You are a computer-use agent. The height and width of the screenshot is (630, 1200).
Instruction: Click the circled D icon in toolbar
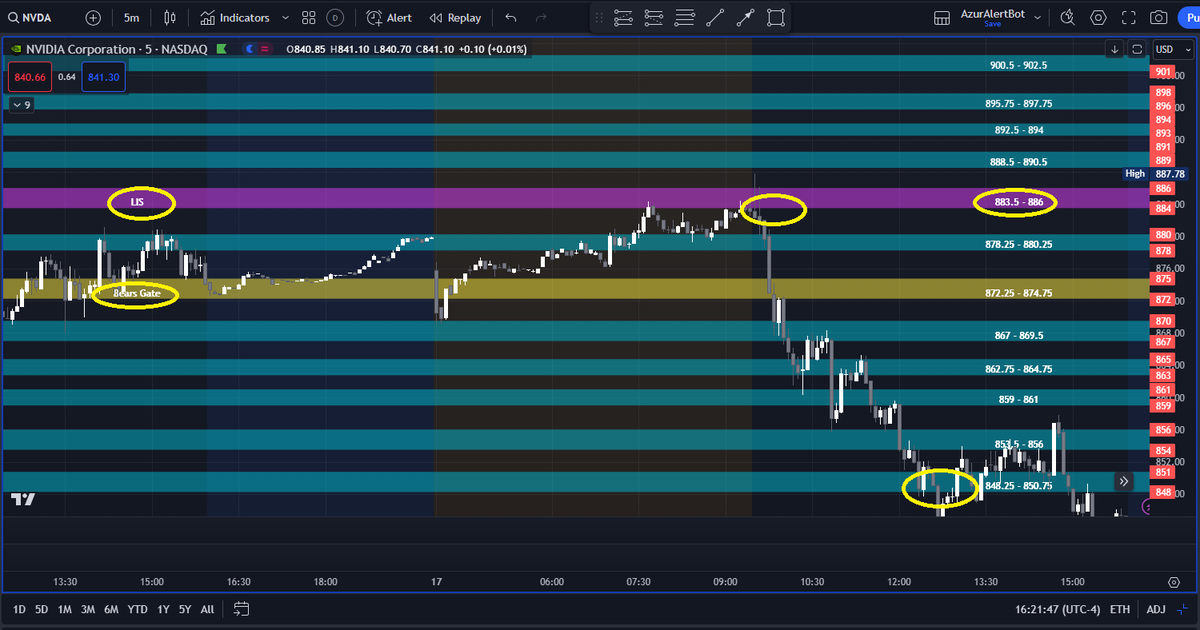coord(335,17)
